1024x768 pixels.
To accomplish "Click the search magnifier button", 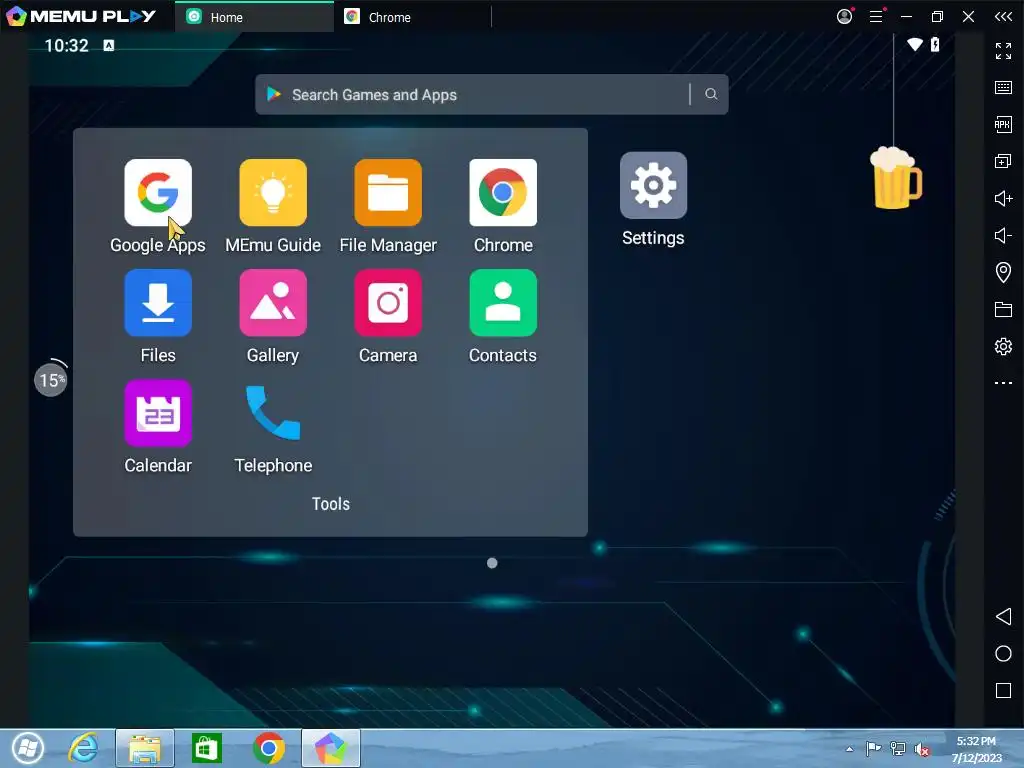I will pos(711,95).
